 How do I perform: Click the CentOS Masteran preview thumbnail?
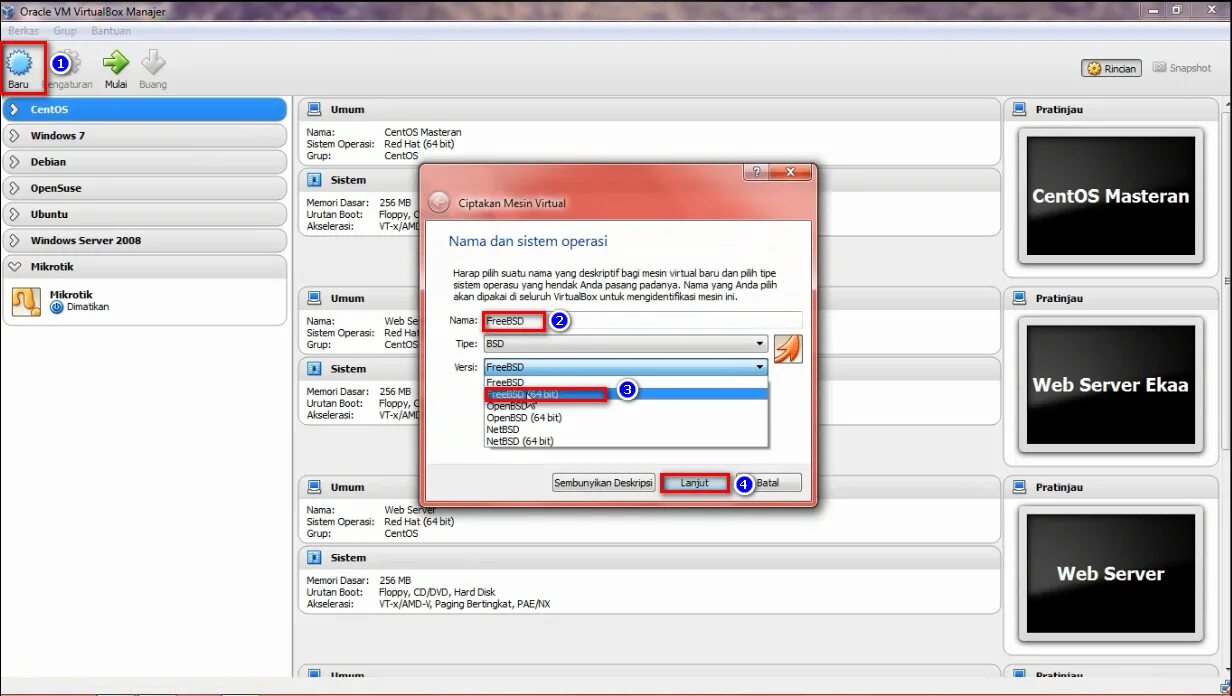1111,196
